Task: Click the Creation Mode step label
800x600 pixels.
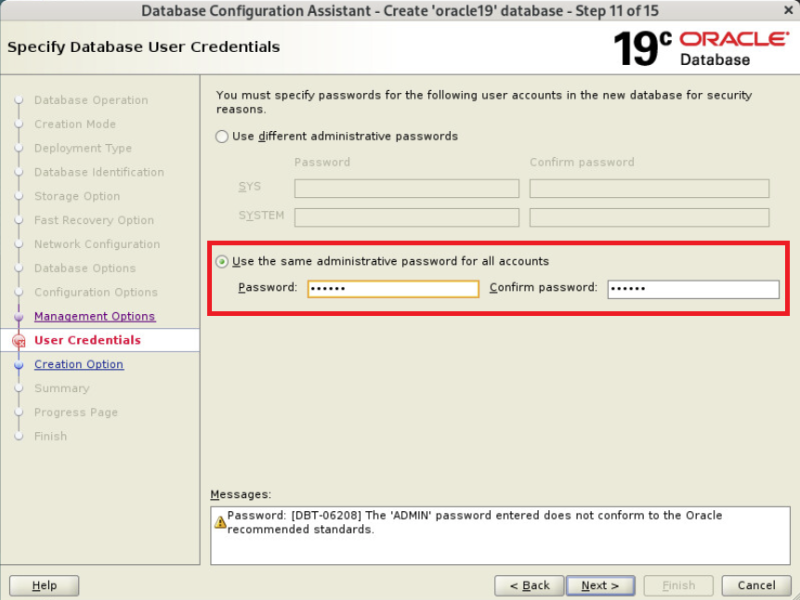Action: (75, 124)
